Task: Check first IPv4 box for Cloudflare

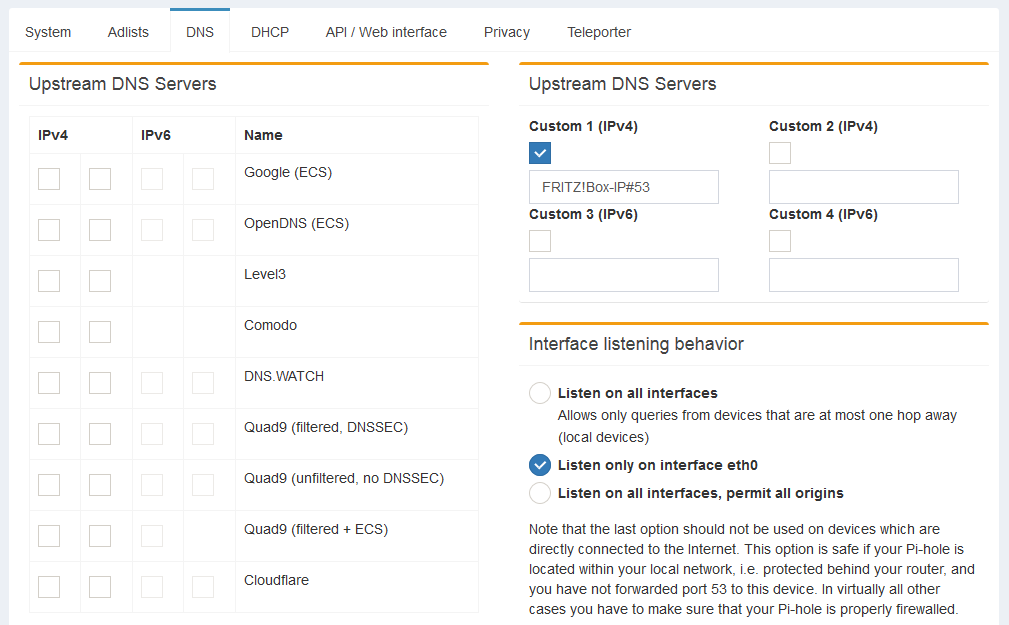Action: pos(49,587)
